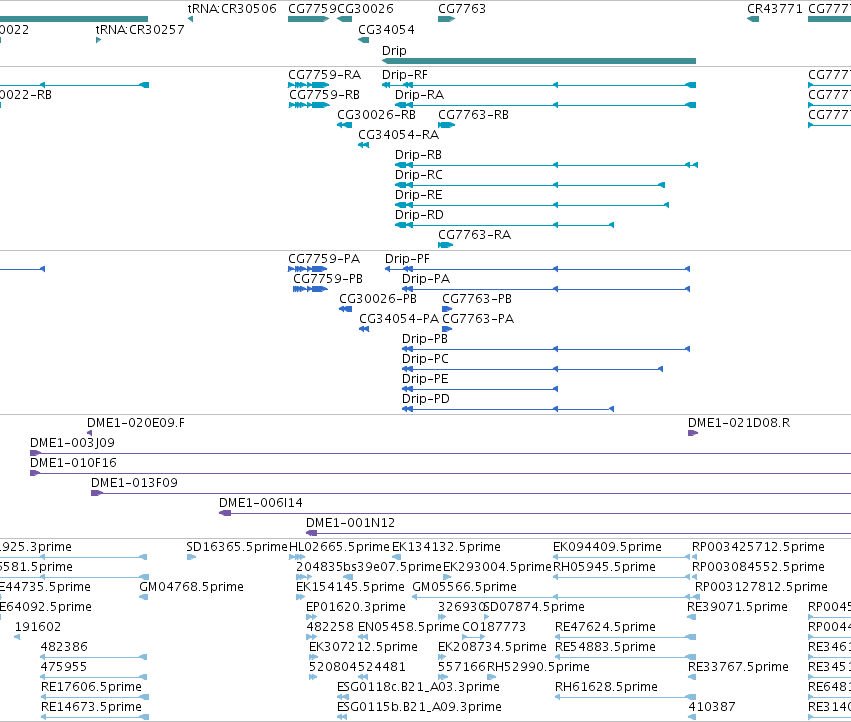Click EST RE54883.5prime
The height and width of the screenshot is (722, 851).
(x=606, y=647)
